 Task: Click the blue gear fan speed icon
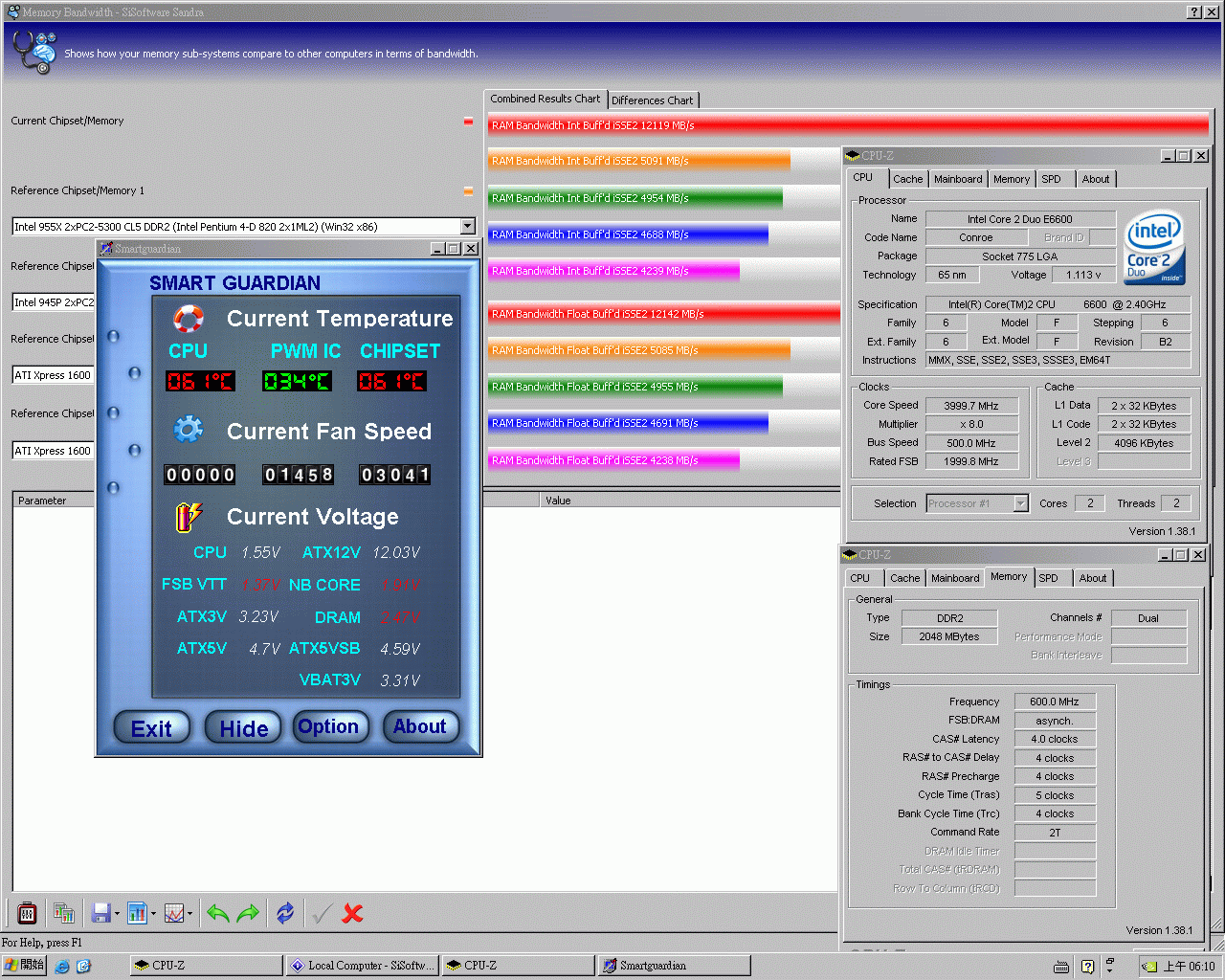coord(189,430)
